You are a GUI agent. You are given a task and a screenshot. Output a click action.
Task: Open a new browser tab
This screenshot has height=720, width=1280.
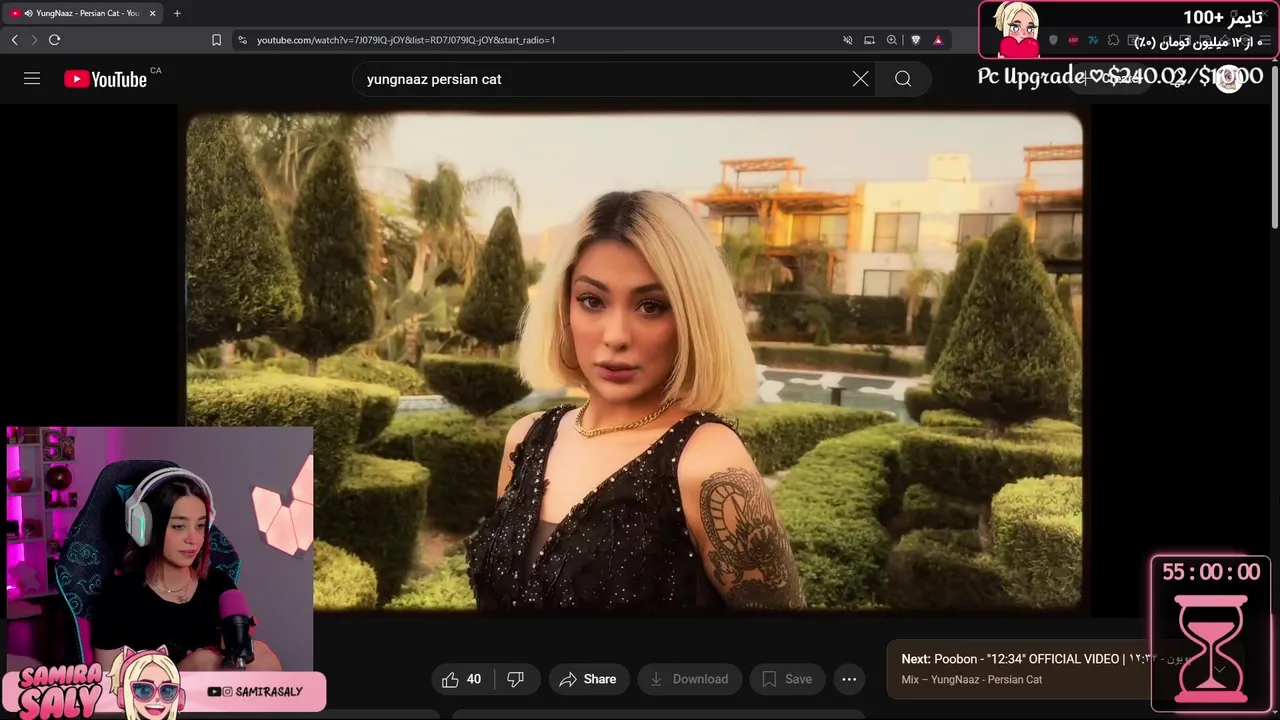click(x=177, y=13)
